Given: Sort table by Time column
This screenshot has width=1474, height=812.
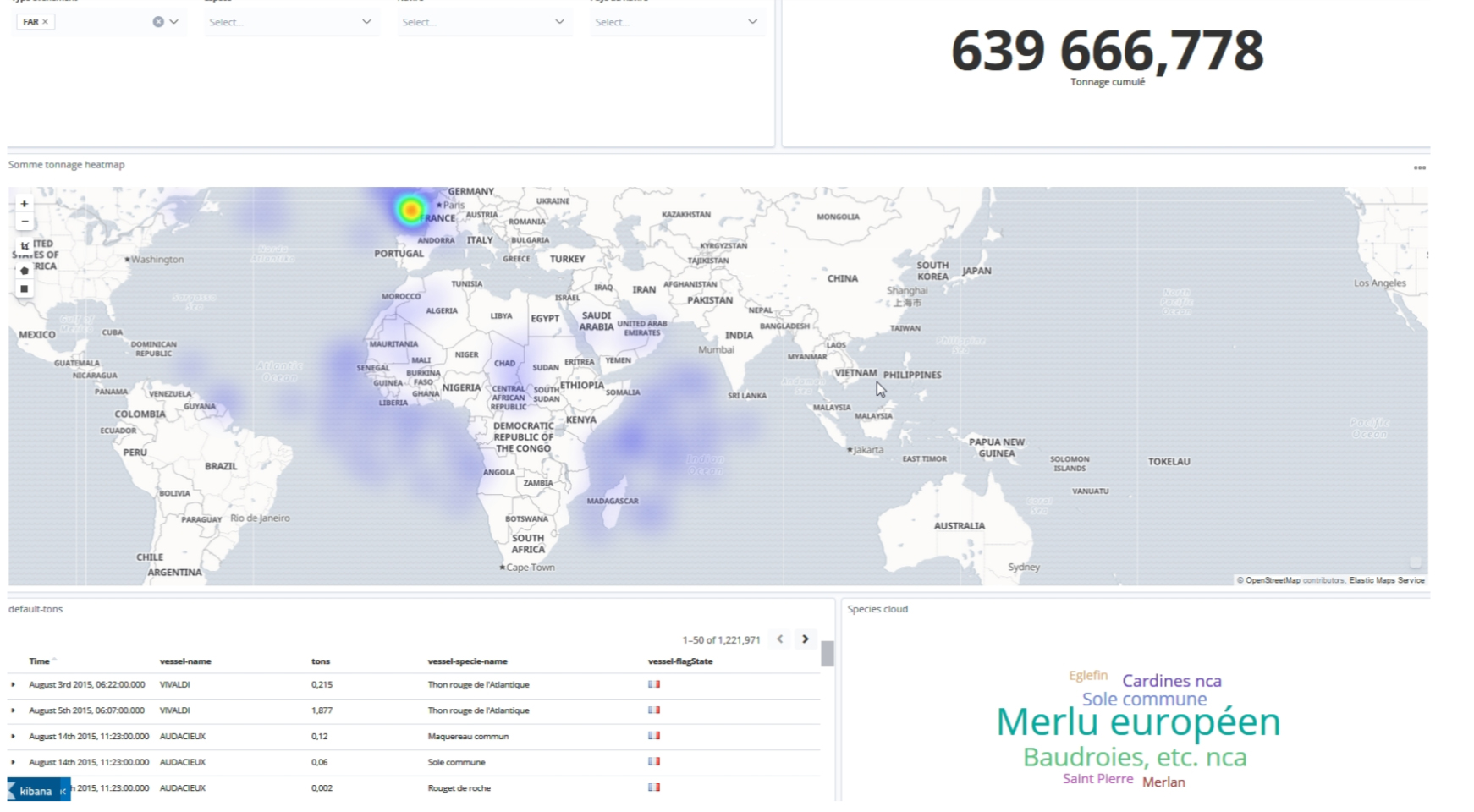Looking at the screenshot, I should [41, 661].
